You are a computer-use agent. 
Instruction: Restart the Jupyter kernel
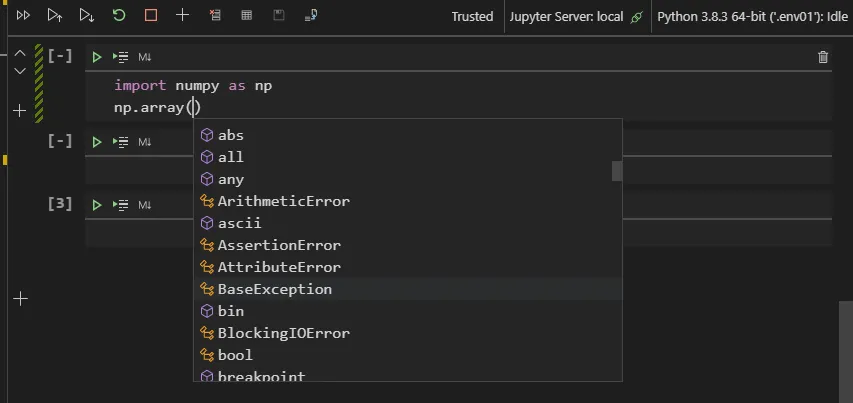click(119, 16)
